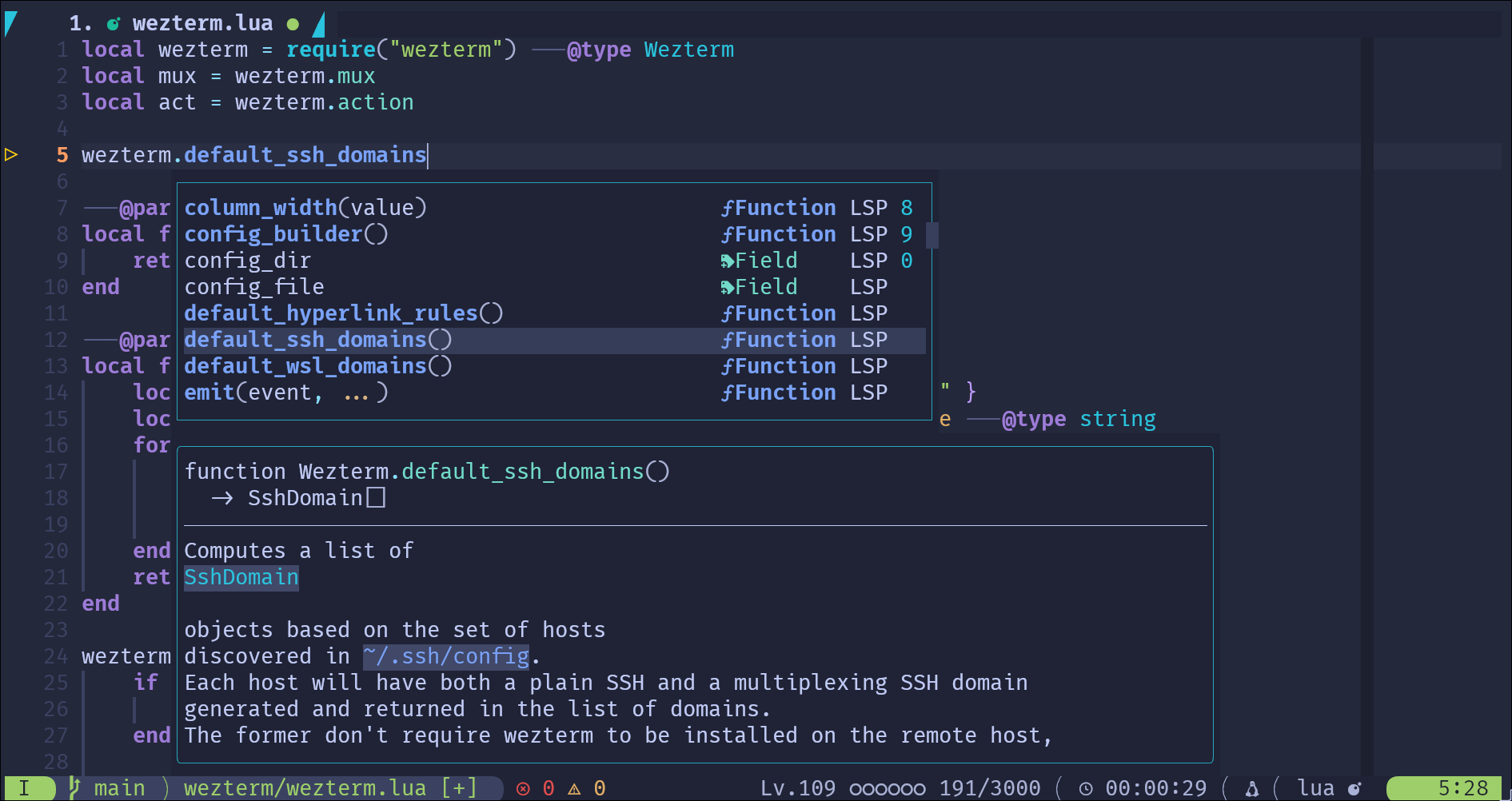The image size is (1512, 801).
Task: Click the git branch icon next to main
Action: click(x=76, y=788)
